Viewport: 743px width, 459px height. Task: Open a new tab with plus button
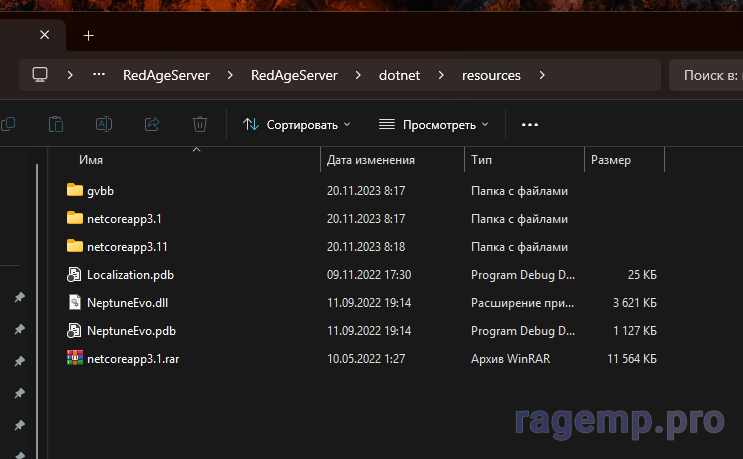pos(88,35)
